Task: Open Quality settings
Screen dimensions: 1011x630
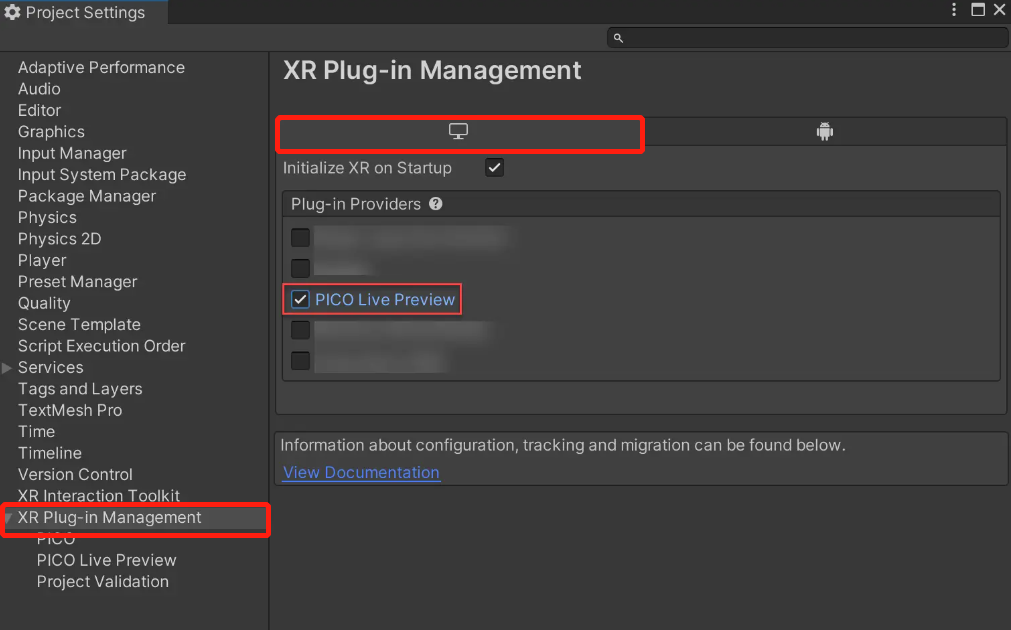Action: [x=44, y=303]
